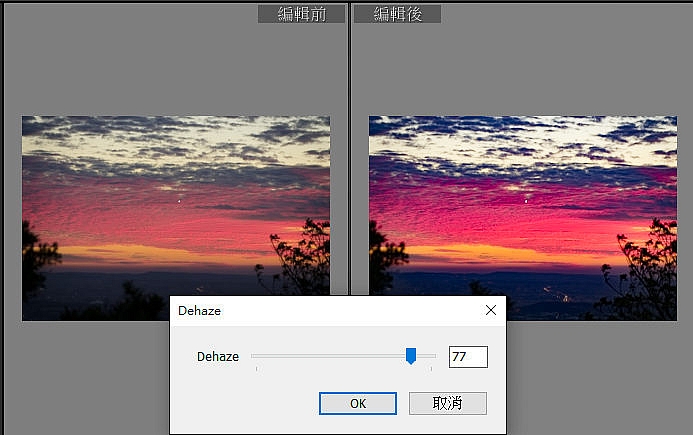Click the blue Dehaze slider handle

(x=411, y=356)
